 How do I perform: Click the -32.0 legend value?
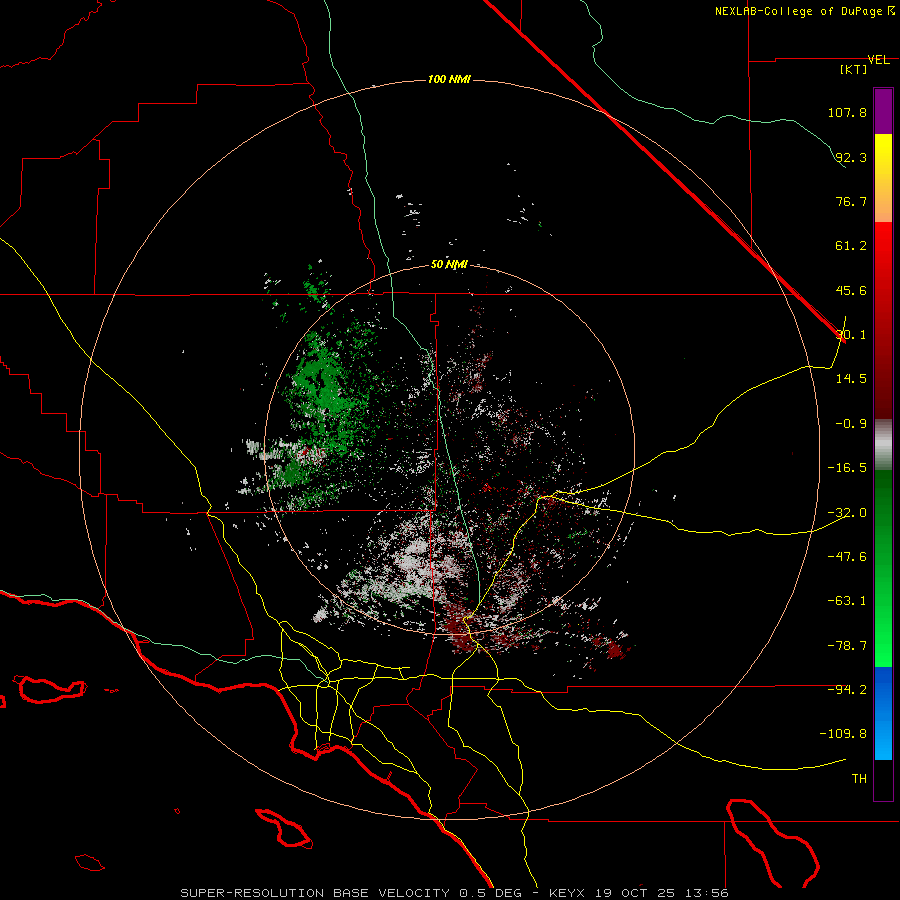coord(847,513)
